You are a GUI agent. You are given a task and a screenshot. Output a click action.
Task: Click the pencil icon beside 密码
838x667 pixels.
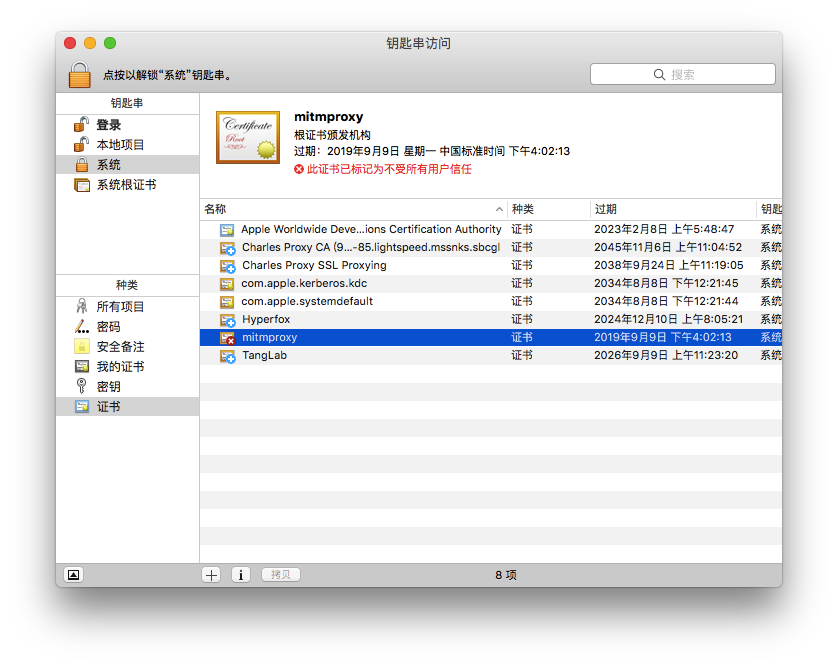[82, 326]
